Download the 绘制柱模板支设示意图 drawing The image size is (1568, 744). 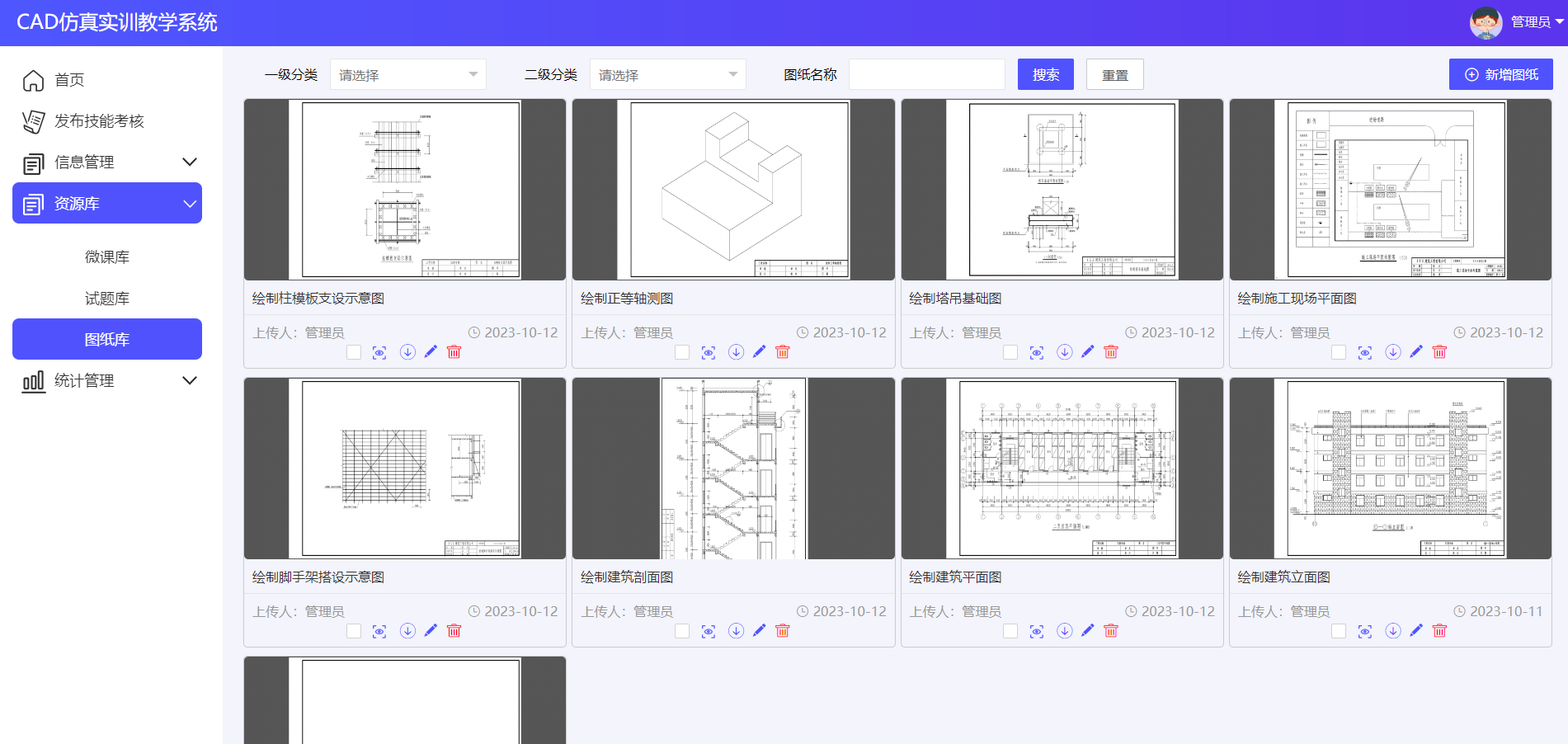pos(407,352)
